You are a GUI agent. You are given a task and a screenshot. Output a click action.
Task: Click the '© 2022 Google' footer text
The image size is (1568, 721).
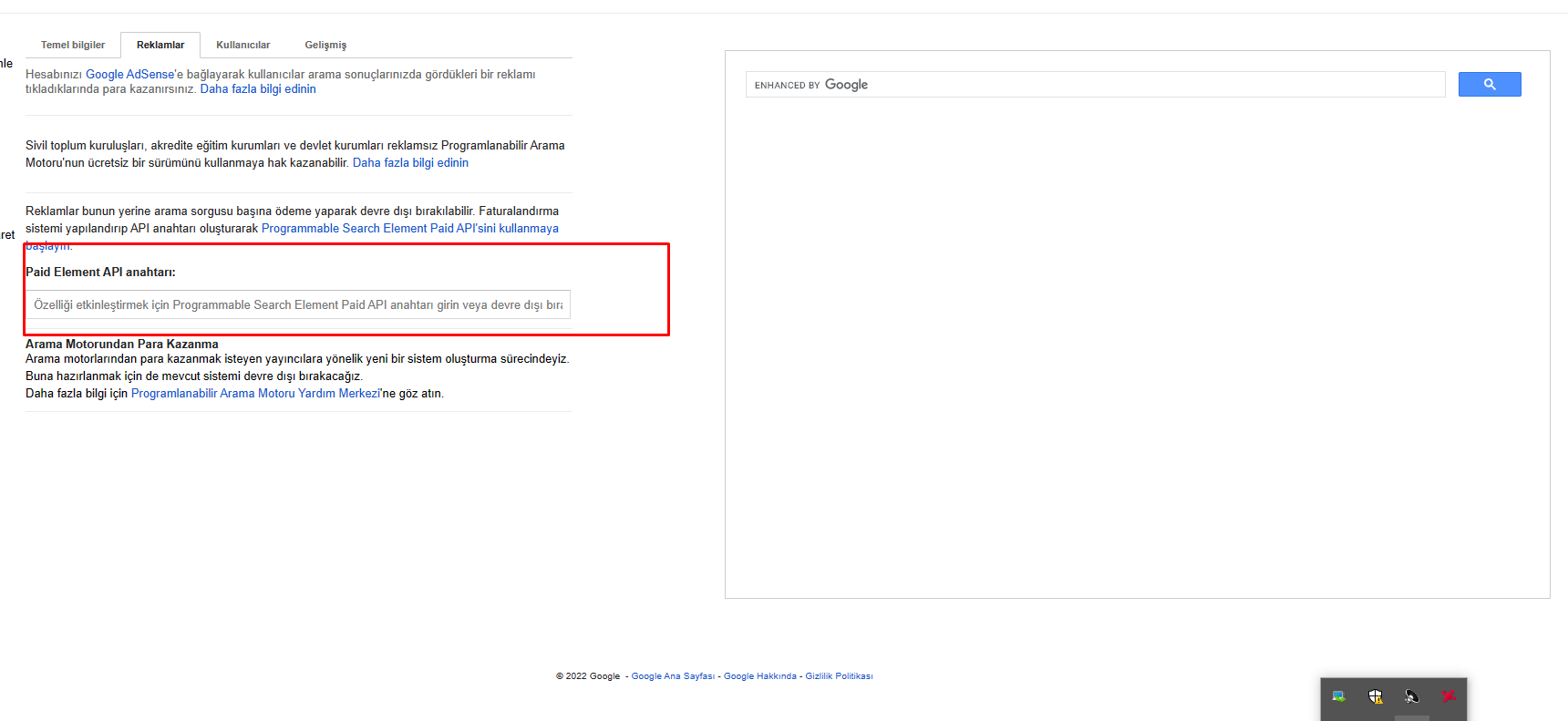click(x=588, y=676)
